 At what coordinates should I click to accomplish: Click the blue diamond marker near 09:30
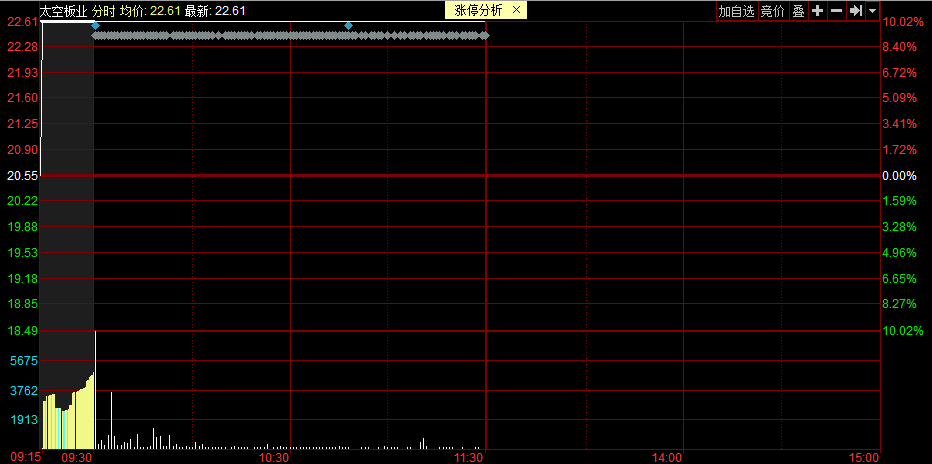coord(95,26)
